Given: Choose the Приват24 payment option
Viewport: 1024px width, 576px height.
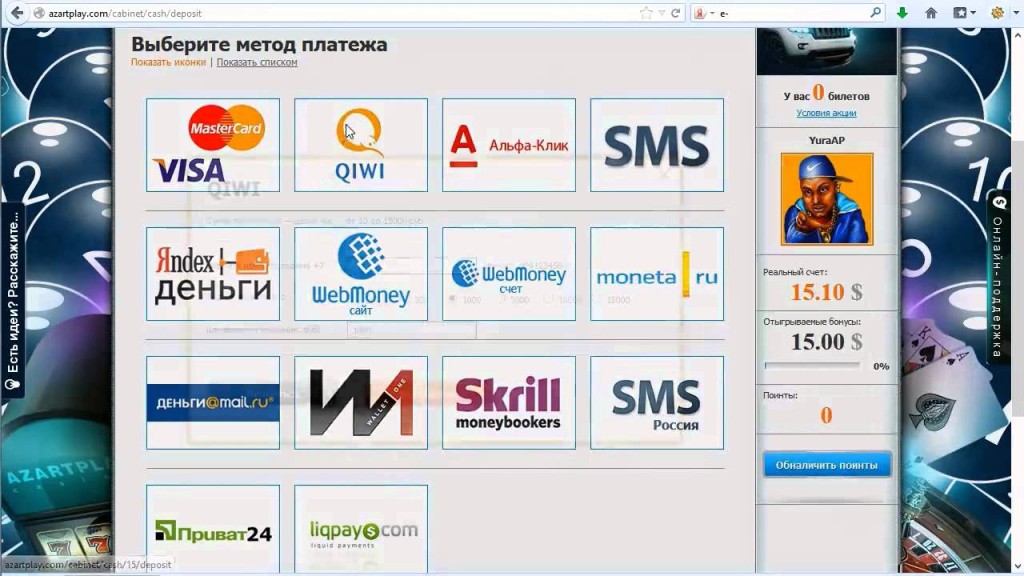Looking at the screenshot, I should pos(212,530).
